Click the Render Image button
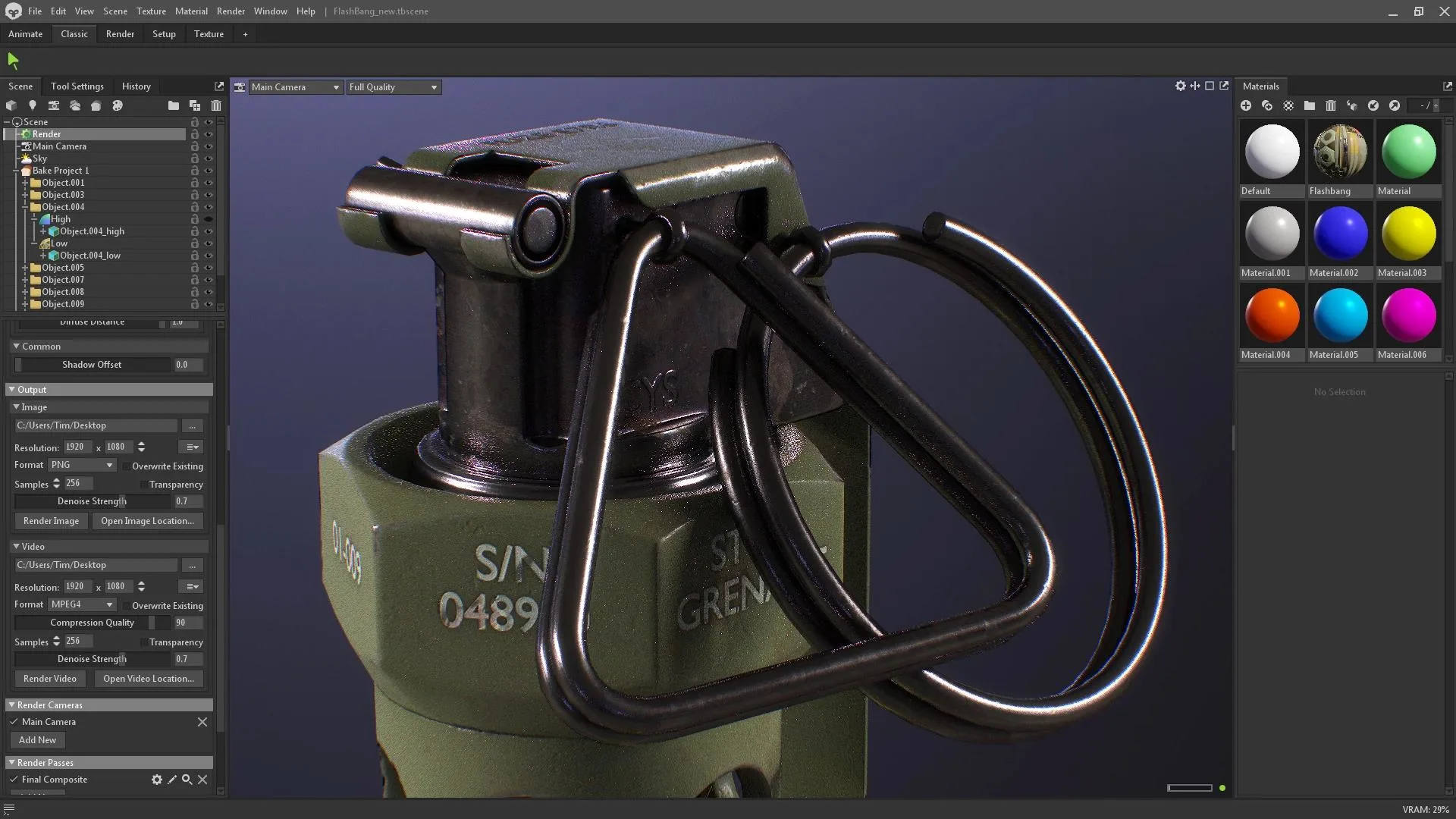 click(x=51, y=520)
